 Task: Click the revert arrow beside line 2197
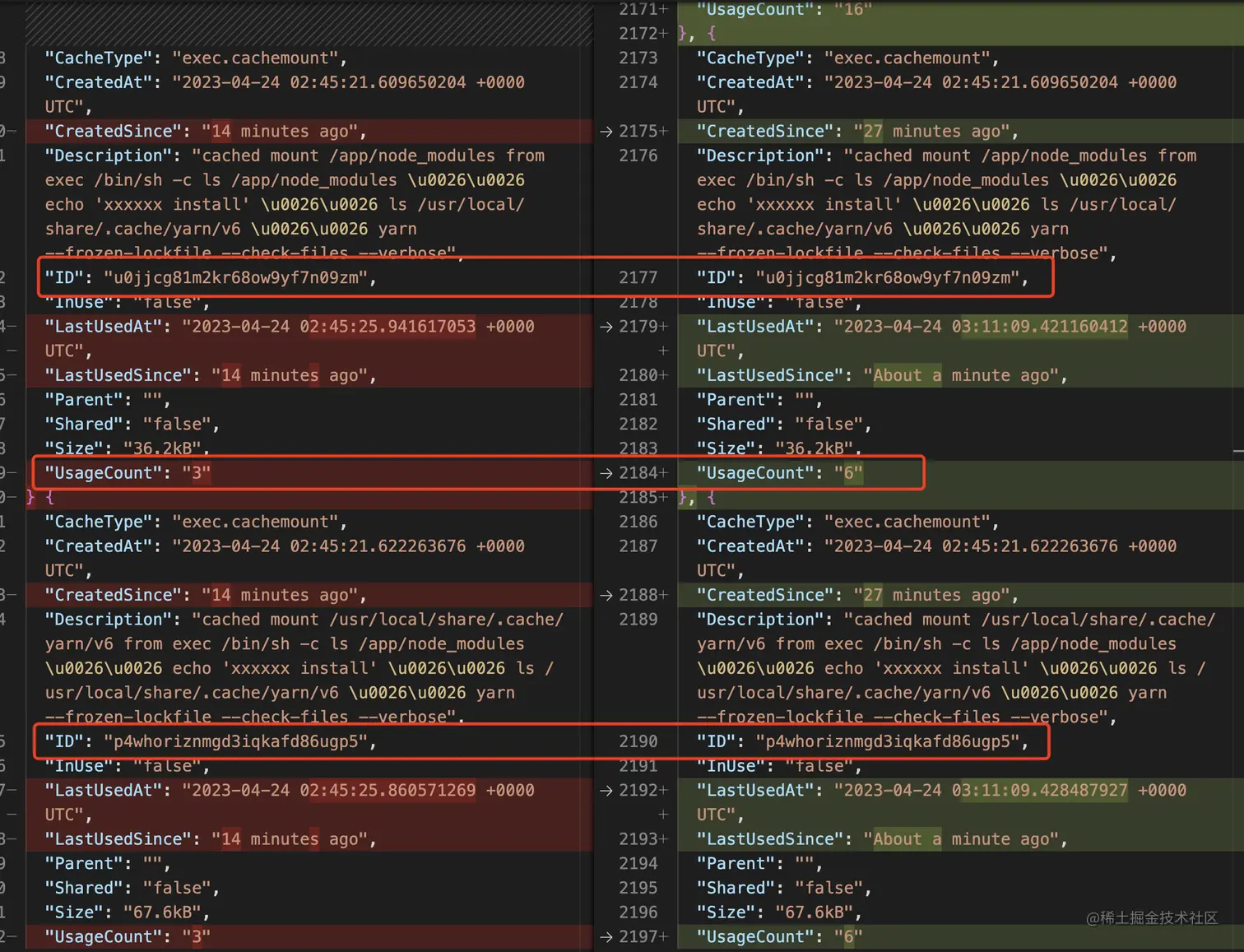[x=606, y=937]
